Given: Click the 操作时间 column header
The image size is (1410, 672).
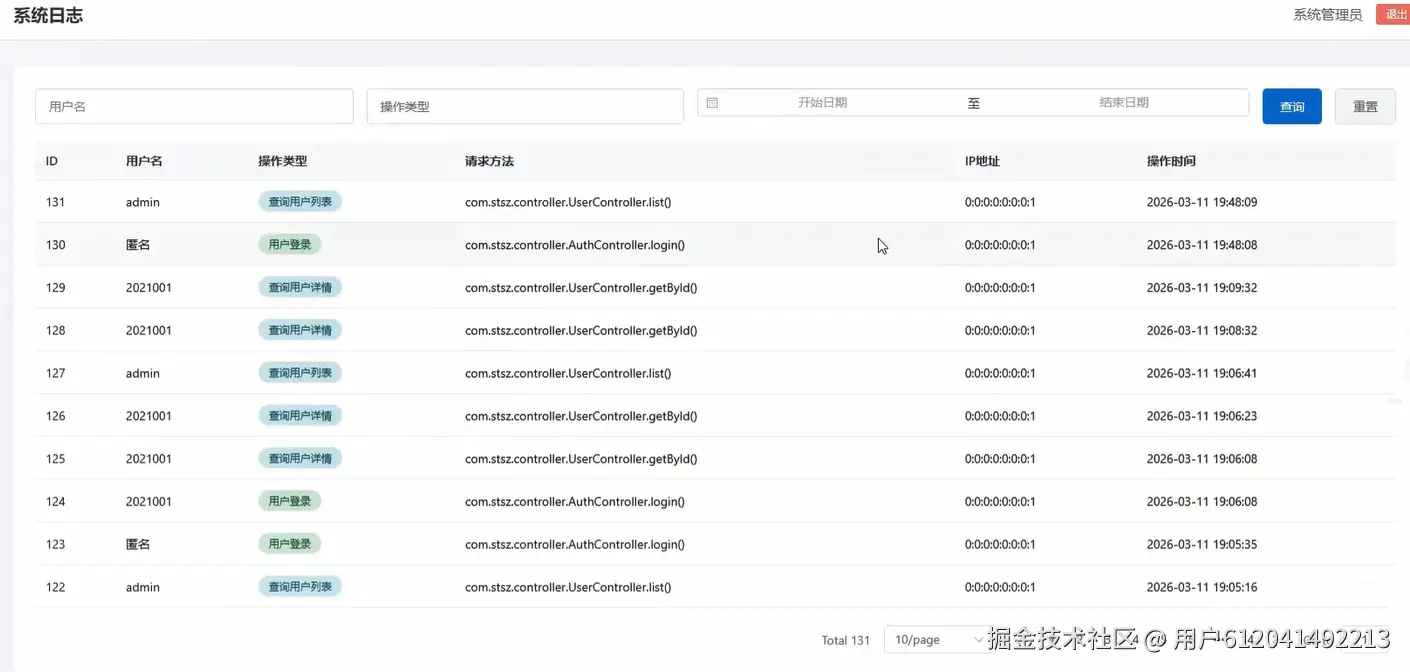Looking at the screenshot, I should 1171,161.
